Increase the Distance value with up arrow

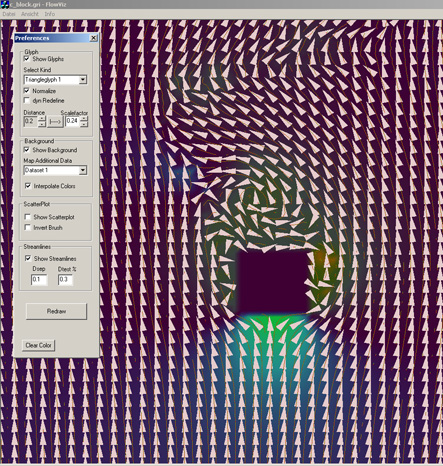(42, 118)
